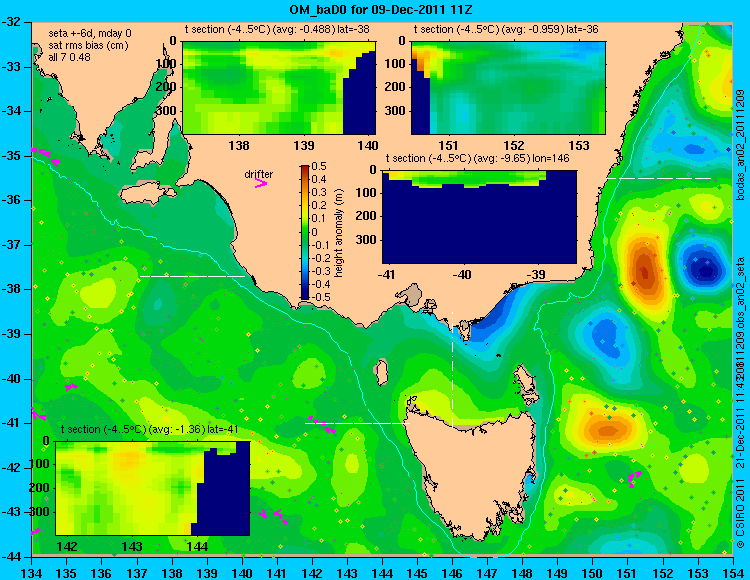This screenshot has height=580, width=750.
Task: Click the 'sat rms bias (cm)' label
Action: coord(88,46)
